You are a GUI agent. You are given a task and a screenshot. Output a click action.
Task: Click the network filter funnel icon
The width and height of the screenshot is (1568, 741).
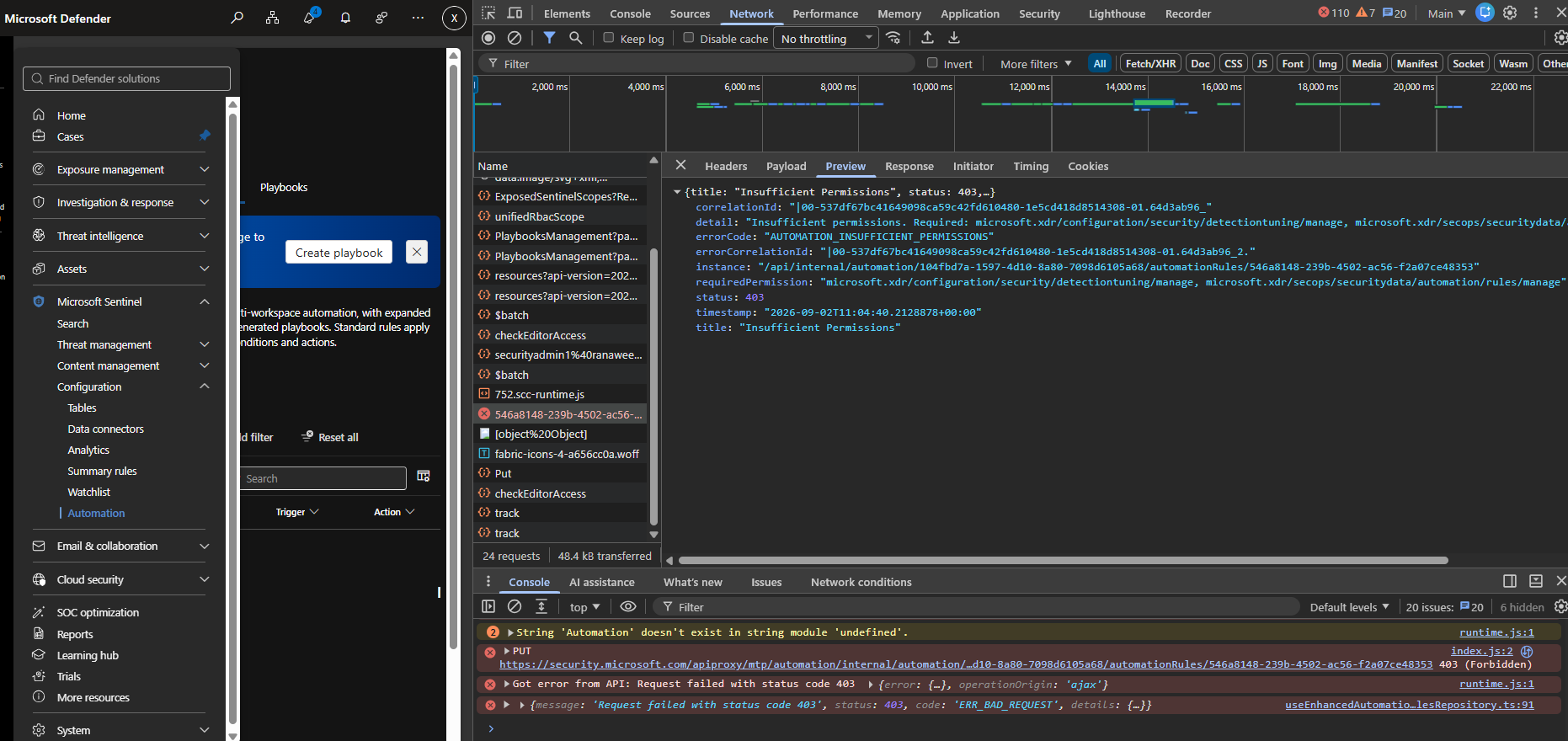pyautogui.click(x=549, y=38)
